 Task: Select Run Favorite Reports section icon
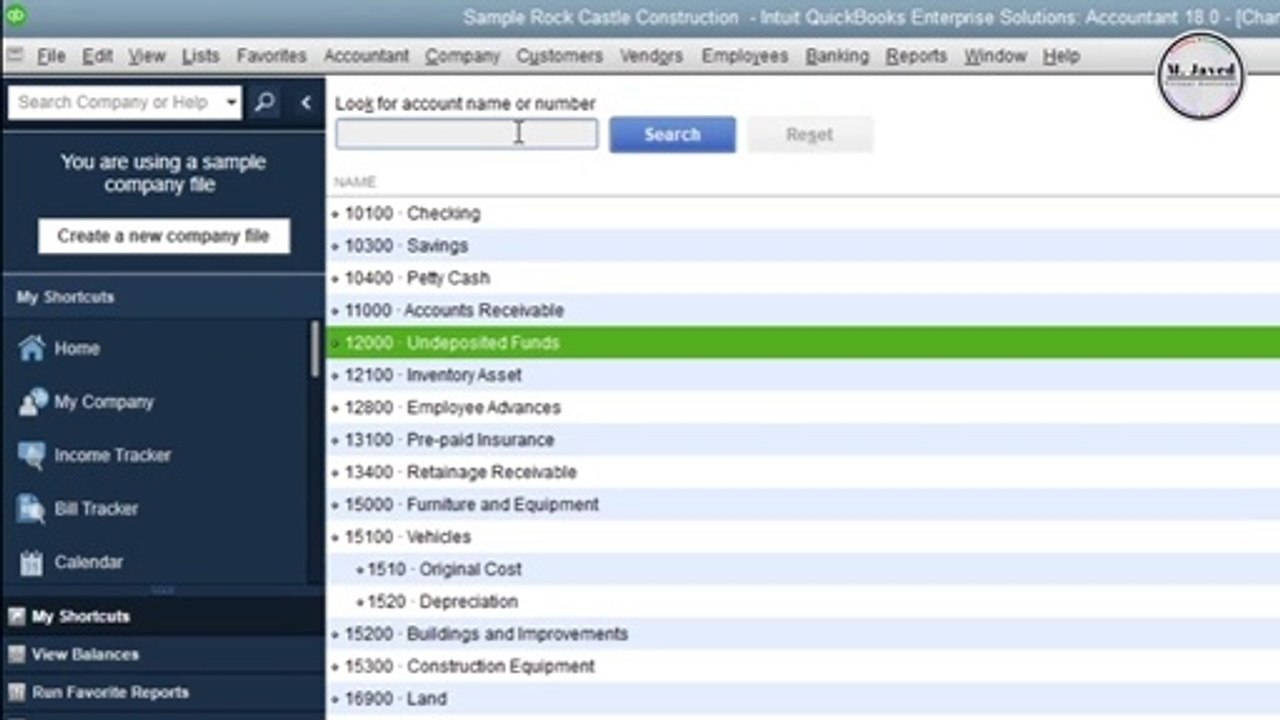point(16,692)
